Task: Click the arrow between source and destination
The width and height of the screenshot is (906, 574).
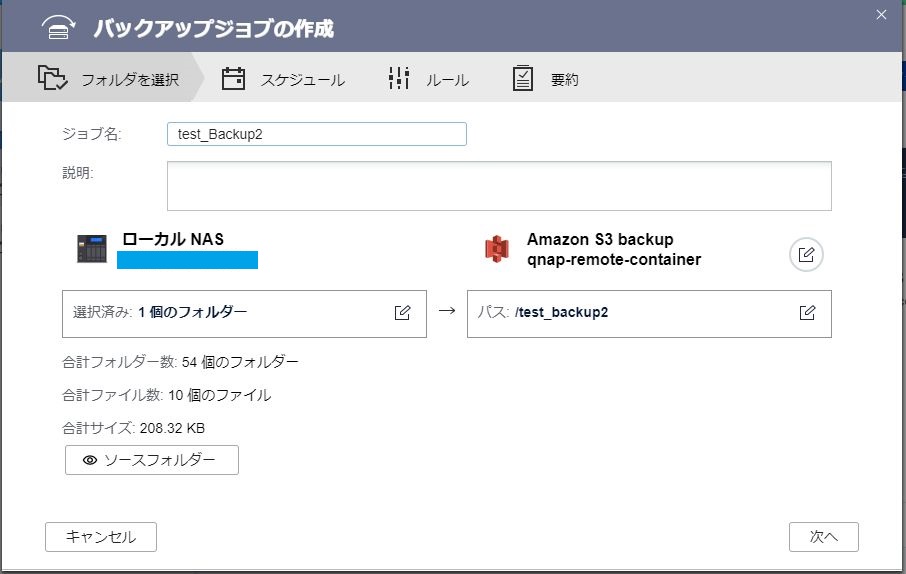Action: click(447, 311)
